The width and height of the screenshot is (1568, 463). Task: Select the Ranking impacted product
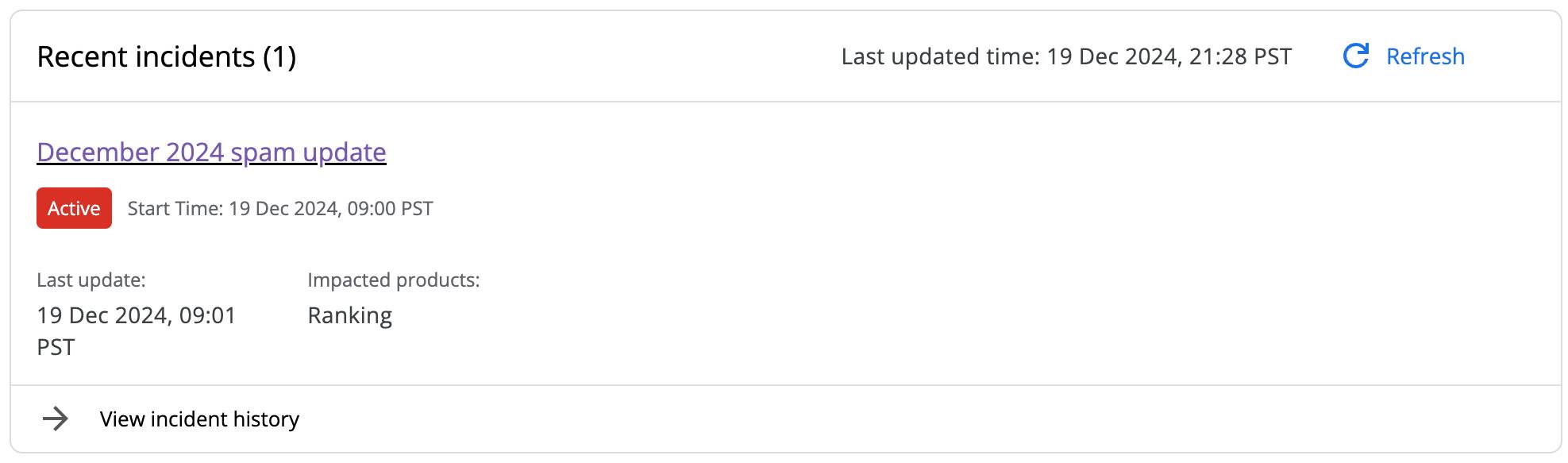pos(350,315)
